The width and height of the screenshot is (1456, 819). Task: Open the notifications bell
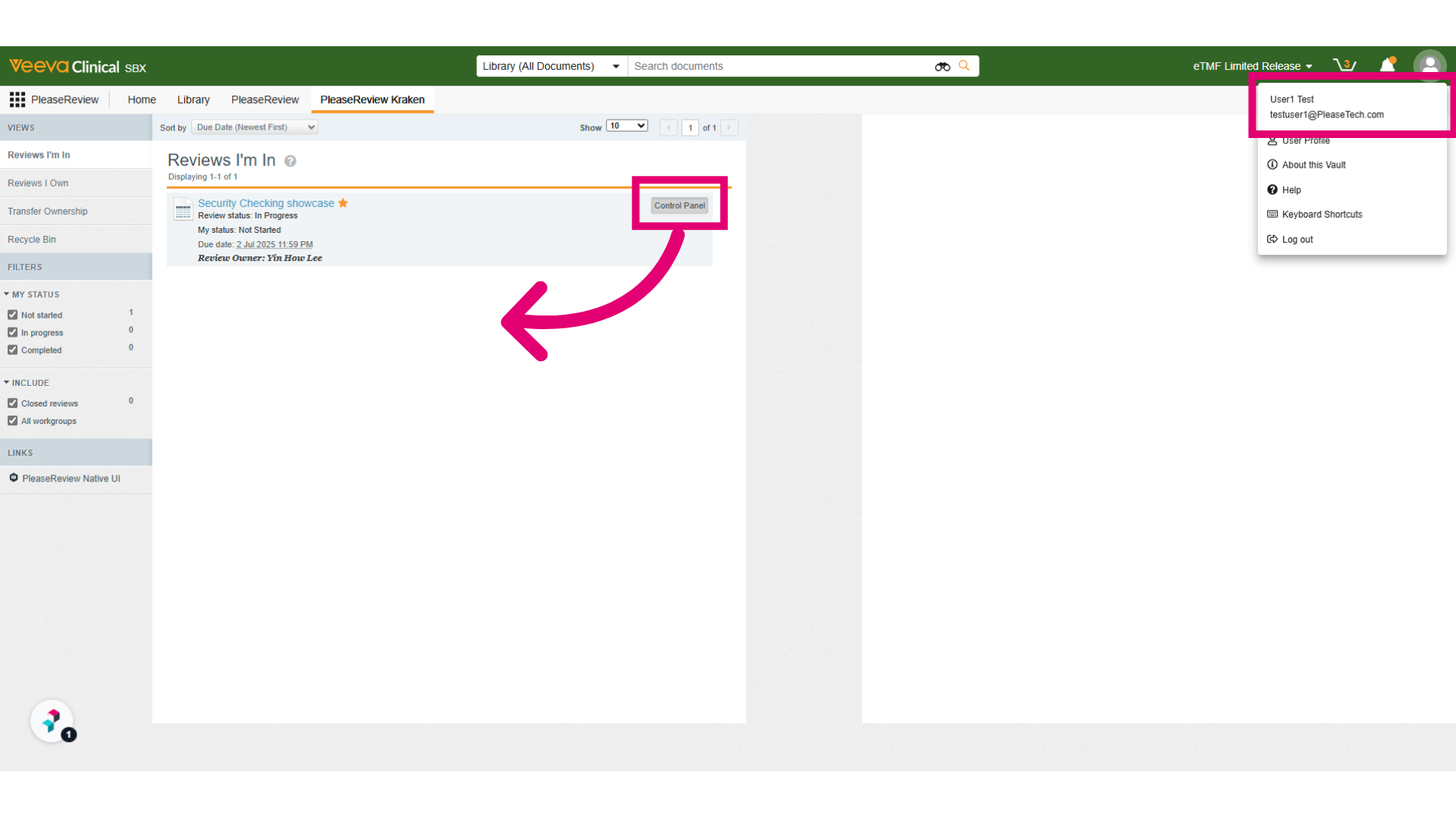(x=1388, y=65)
